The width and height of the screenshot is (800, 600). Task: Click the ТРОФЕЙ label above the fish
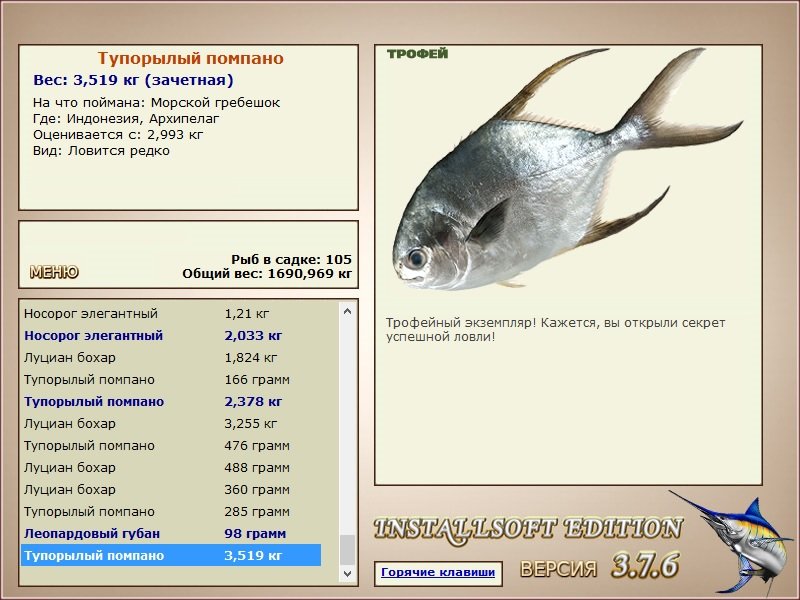[417, 54]
